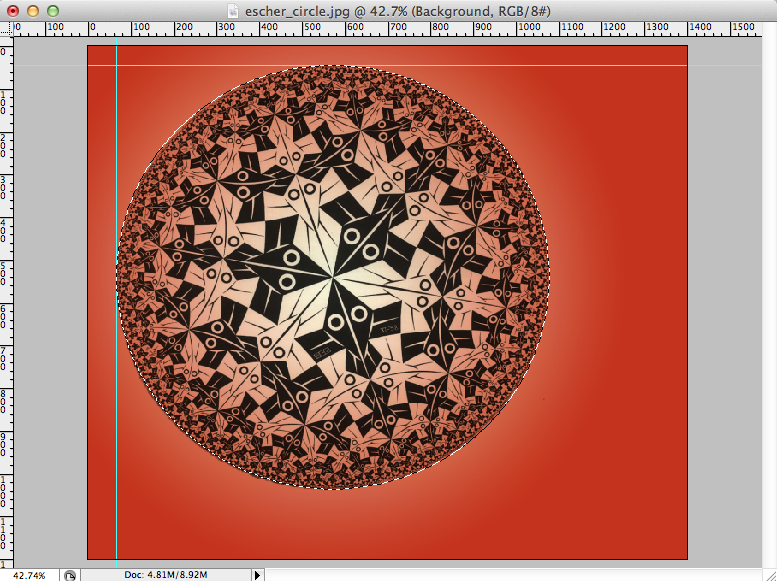Select the horizontal cyan guide line

coord(387,65)
